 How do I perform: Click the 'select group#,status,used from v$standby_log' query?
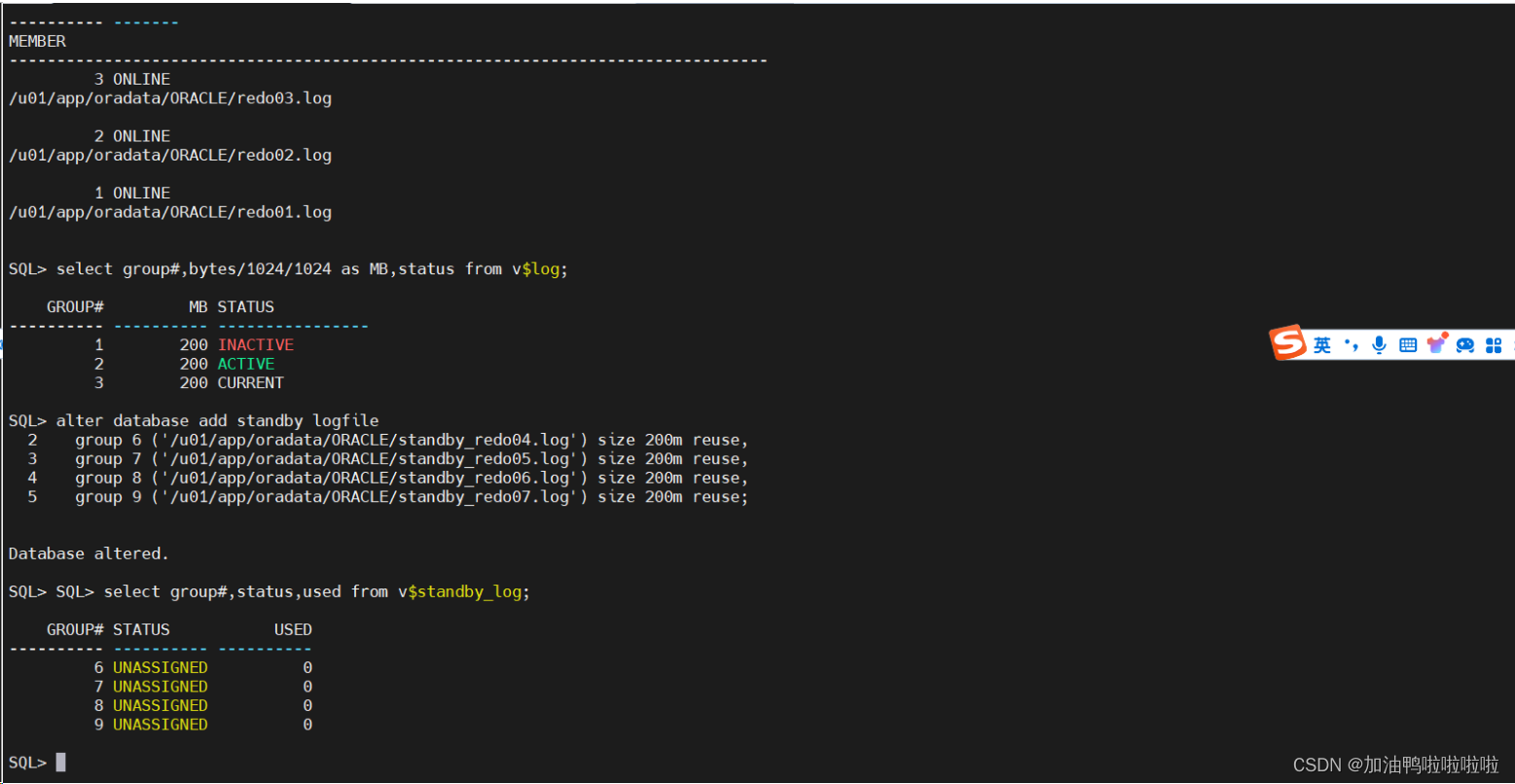pos(317,591)
